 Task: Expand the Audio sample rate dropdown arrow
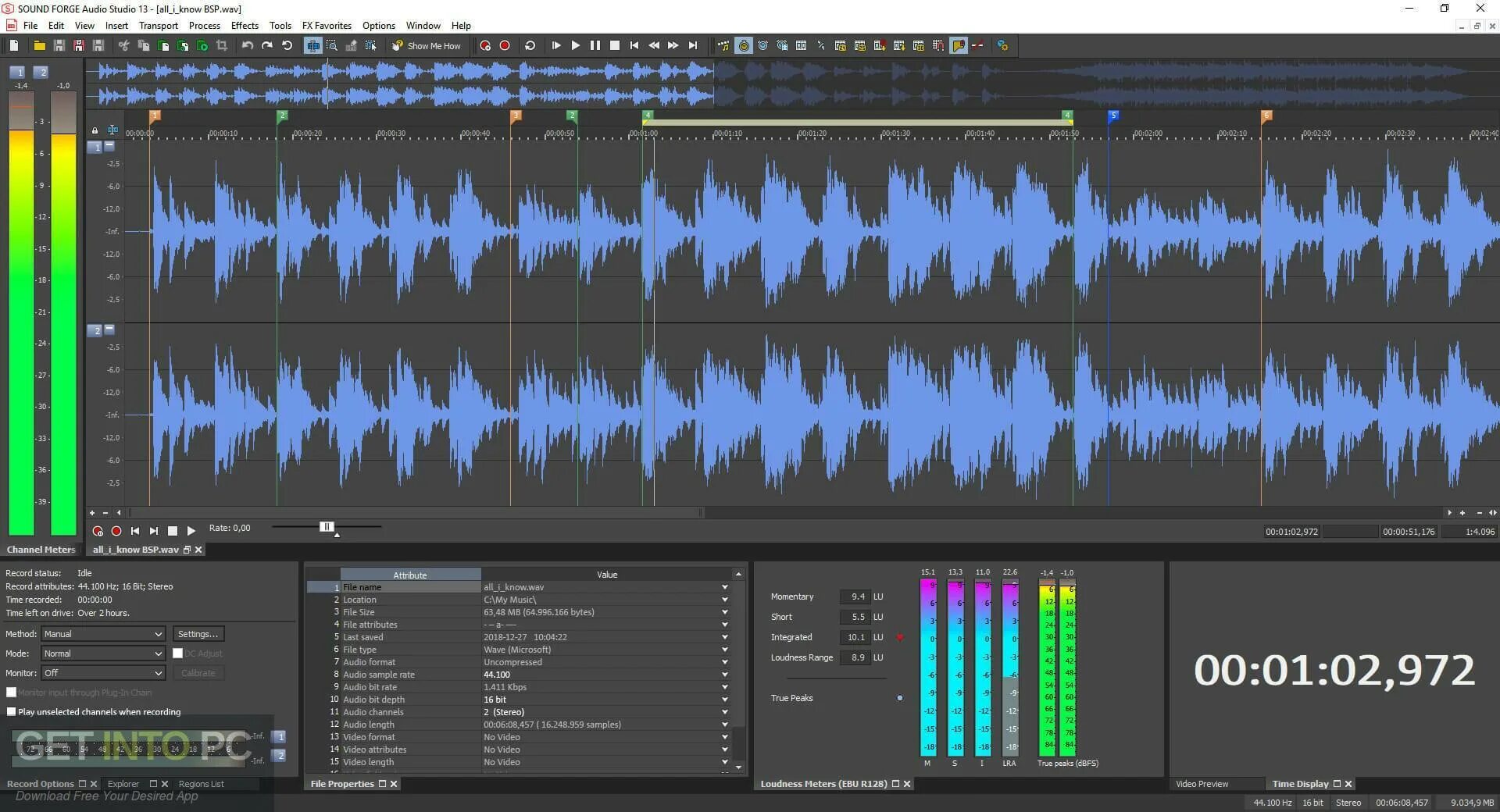pos(725,675)
